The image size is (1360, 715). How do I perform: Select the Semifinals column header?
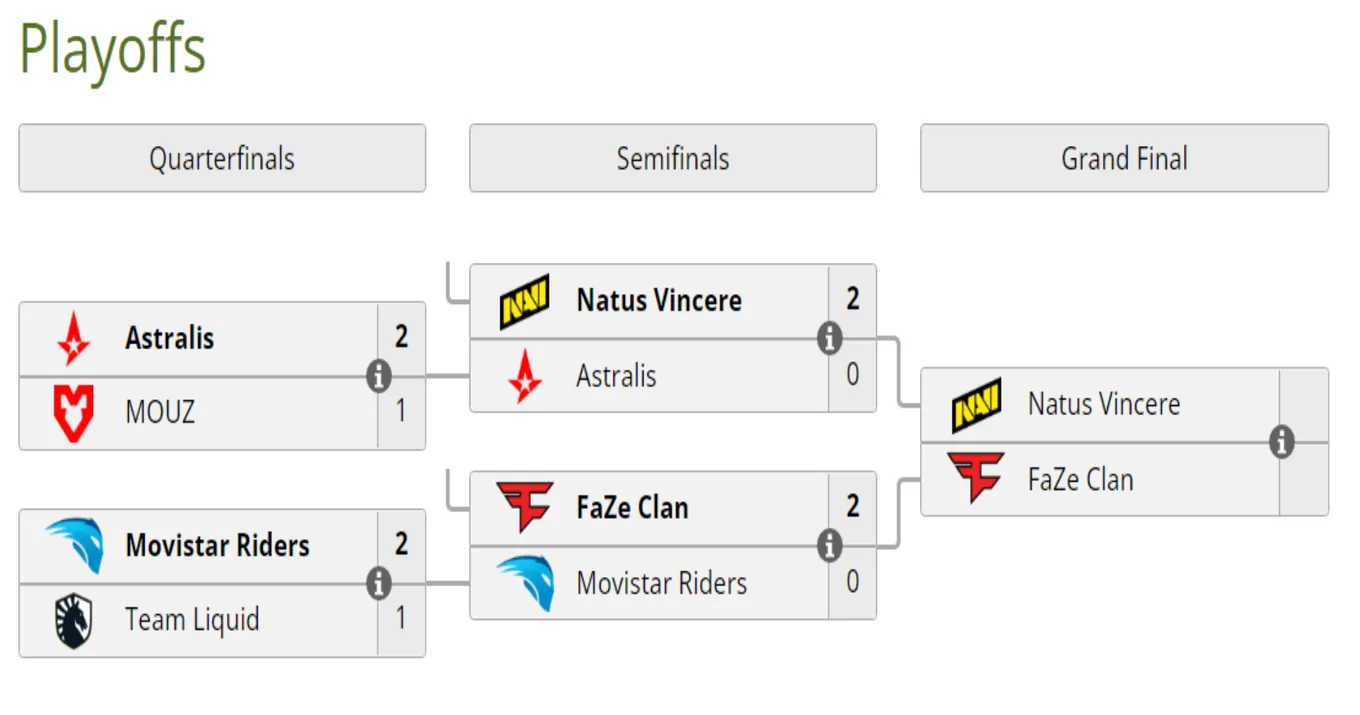pyautogui.click(x=673, y=158)
